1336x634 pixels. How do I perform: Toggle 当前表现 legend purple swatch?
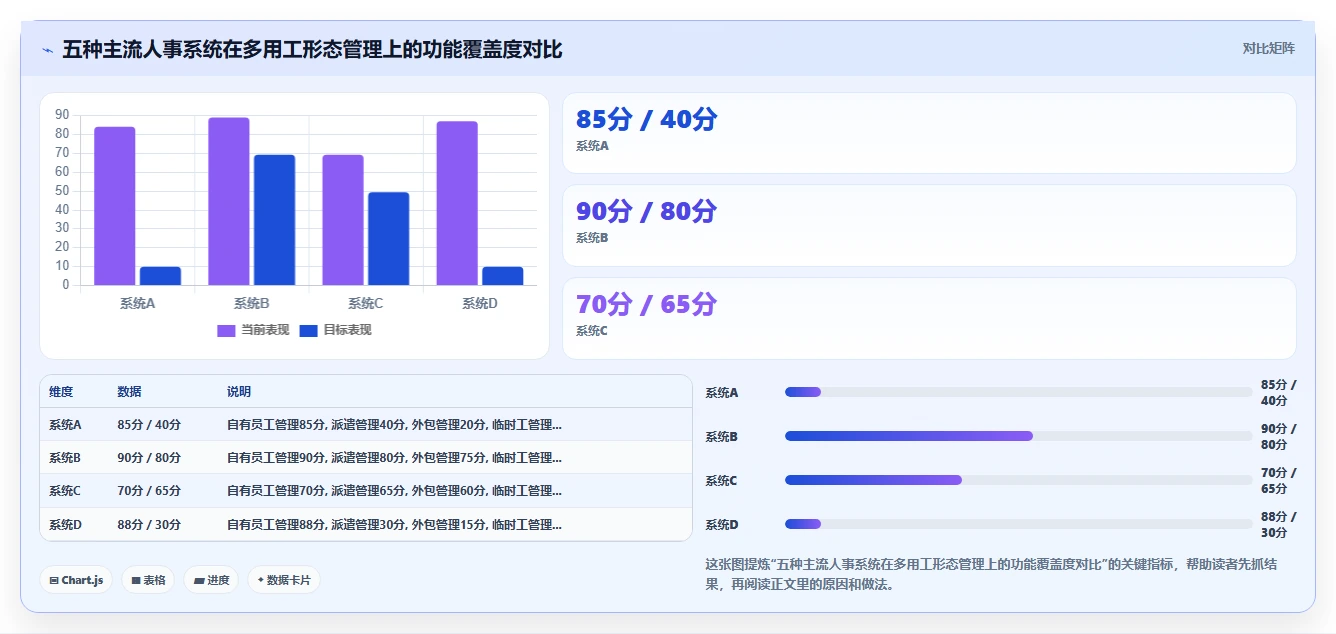click(x=226, y=331)
